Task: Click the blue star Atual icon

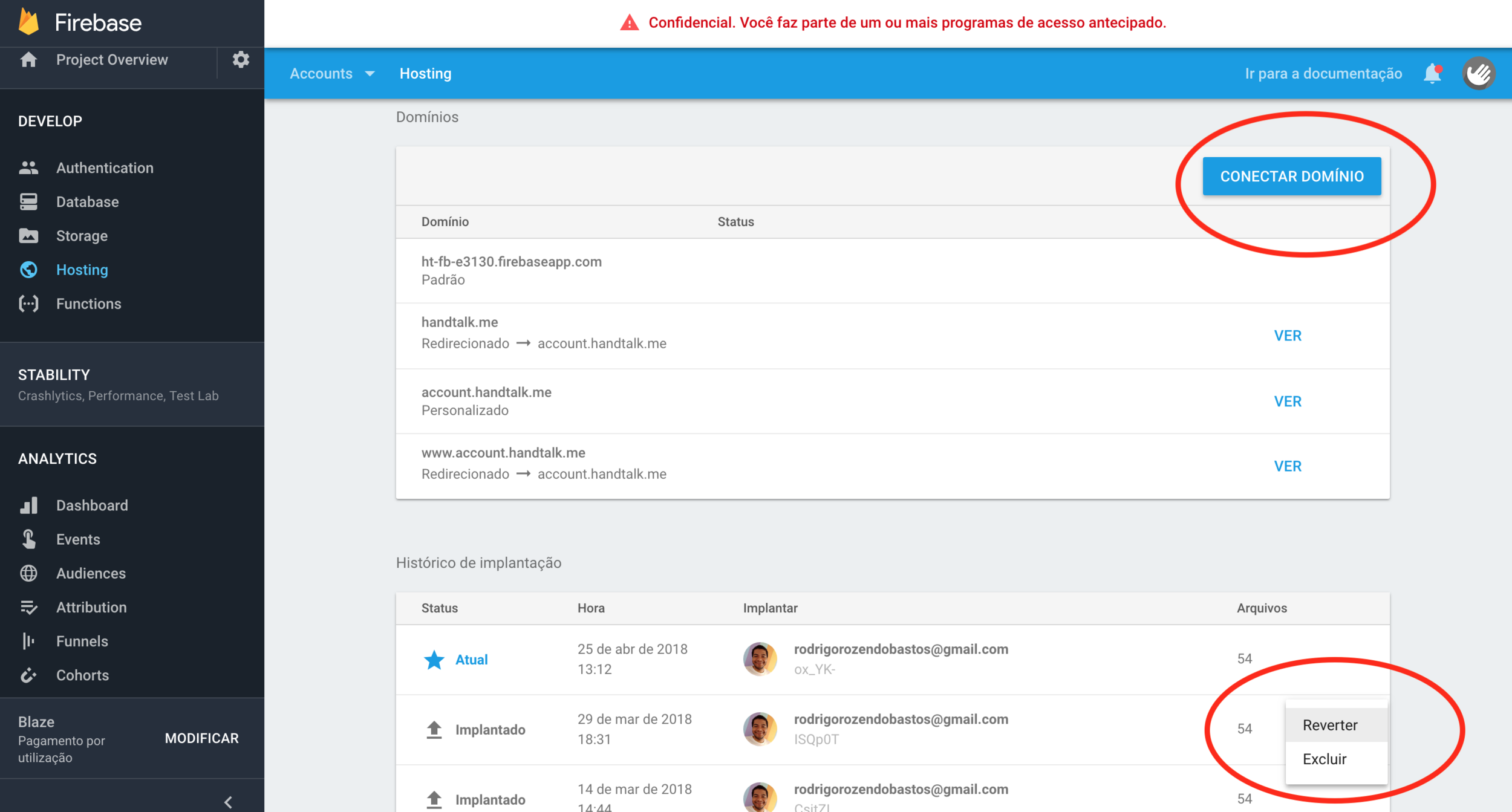Action: pos(434,660)
